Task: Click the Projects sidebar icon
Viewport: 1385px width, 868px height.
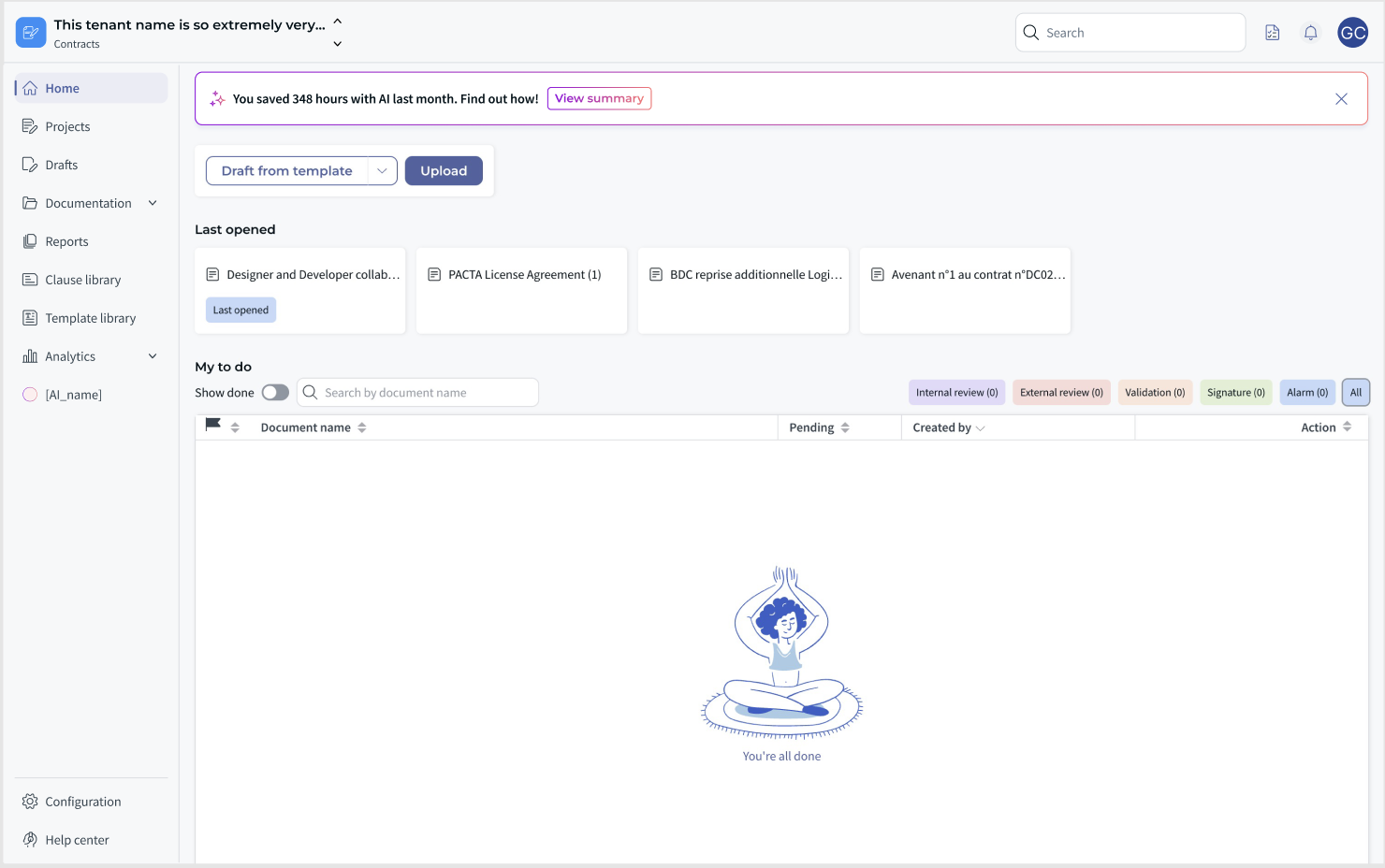Action: point(30,126)
